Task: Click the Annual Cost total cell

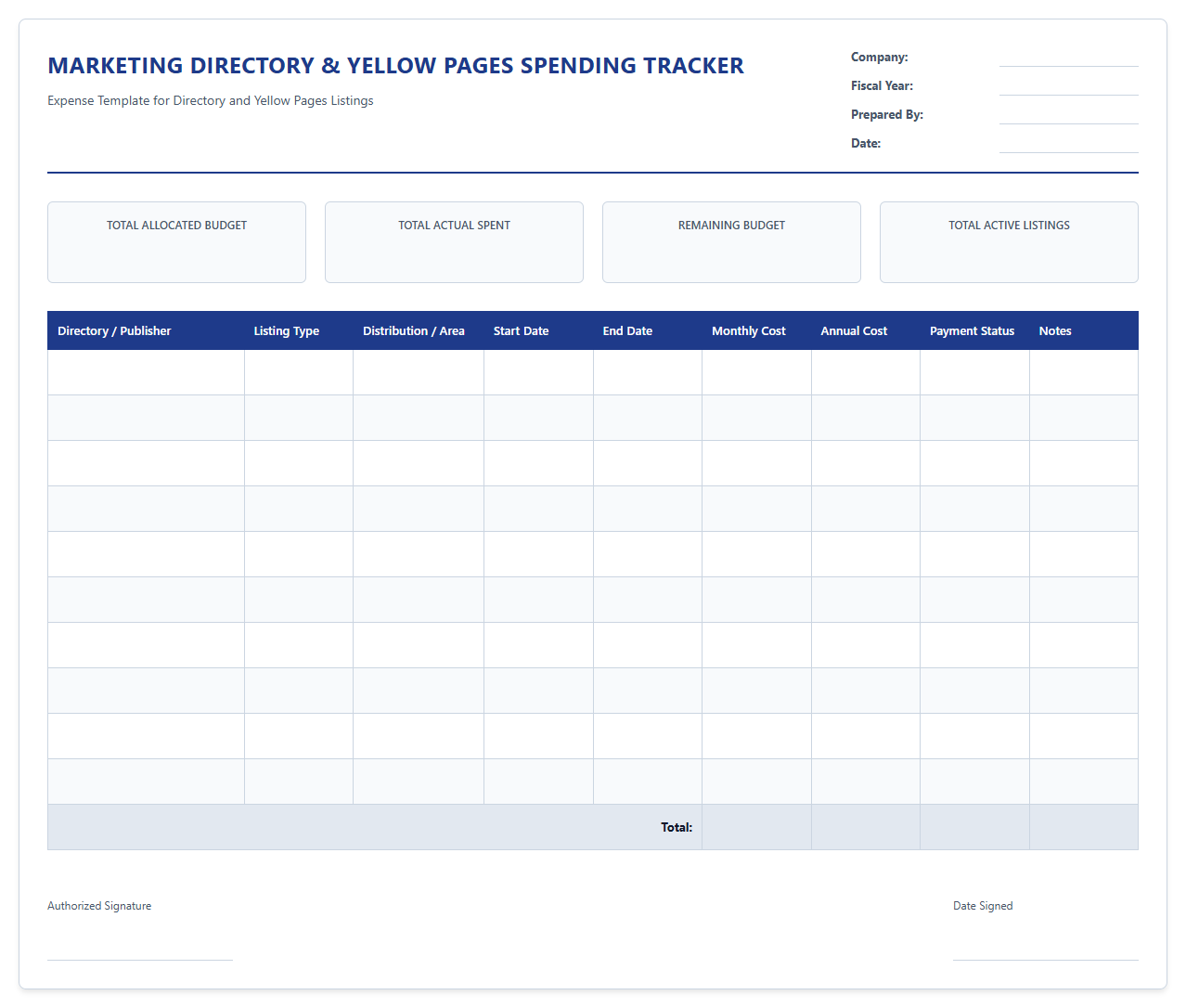Action: pyautogui.click(x=866, y=827)
